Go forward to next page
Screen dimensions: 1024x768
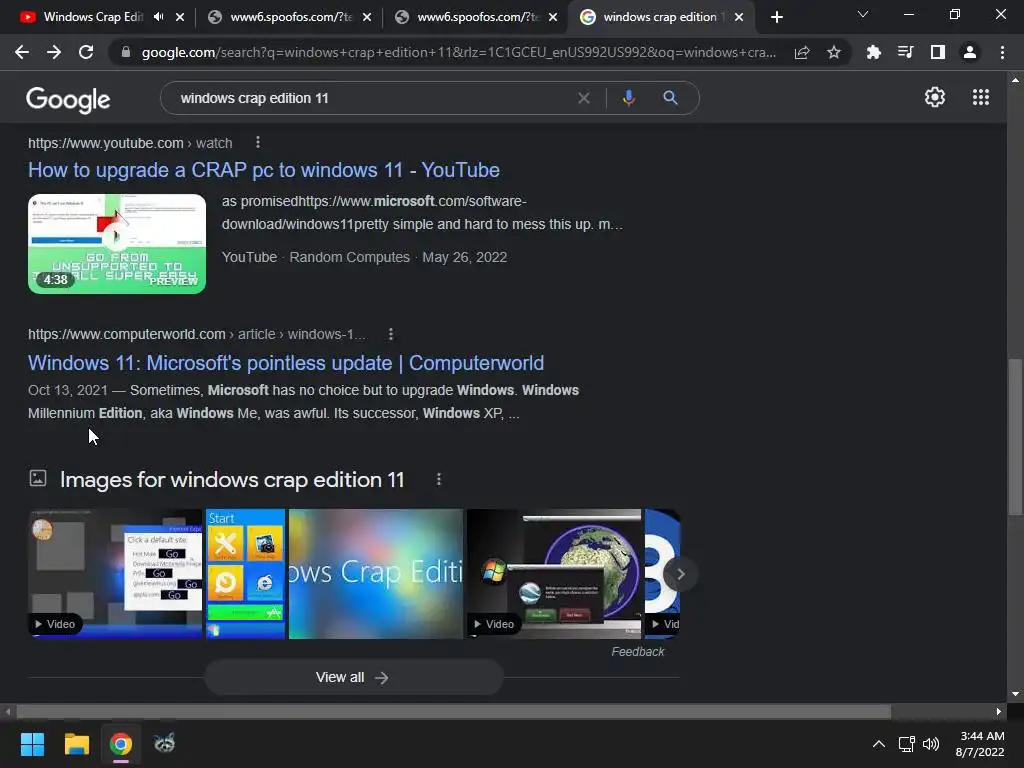click(x=54, y=52)
